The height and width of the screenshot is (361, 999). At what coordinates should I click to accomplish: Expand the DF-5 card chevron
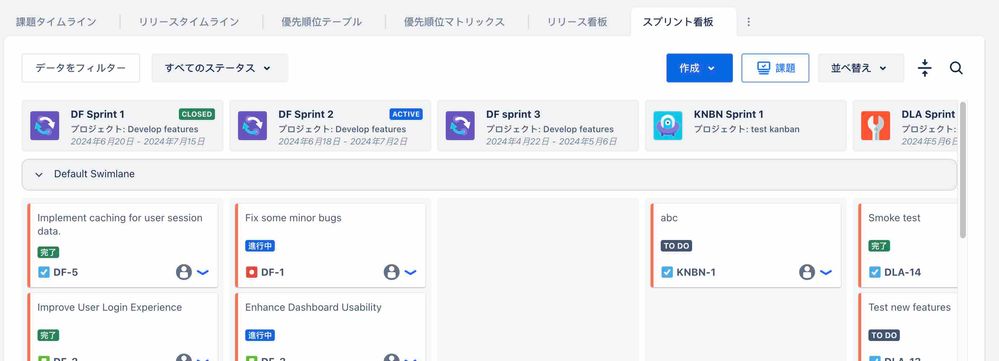(203, 273)
